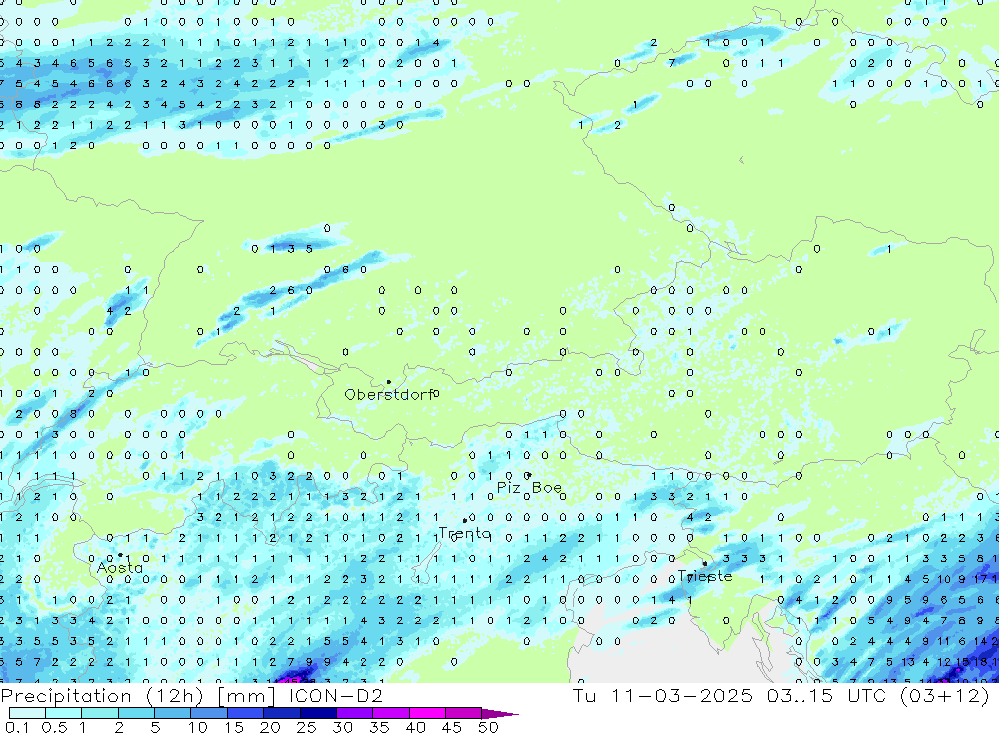Click the 'ICON-D2' model name
The width and height of the screenshot is (1000, 733).
[335, 695]
